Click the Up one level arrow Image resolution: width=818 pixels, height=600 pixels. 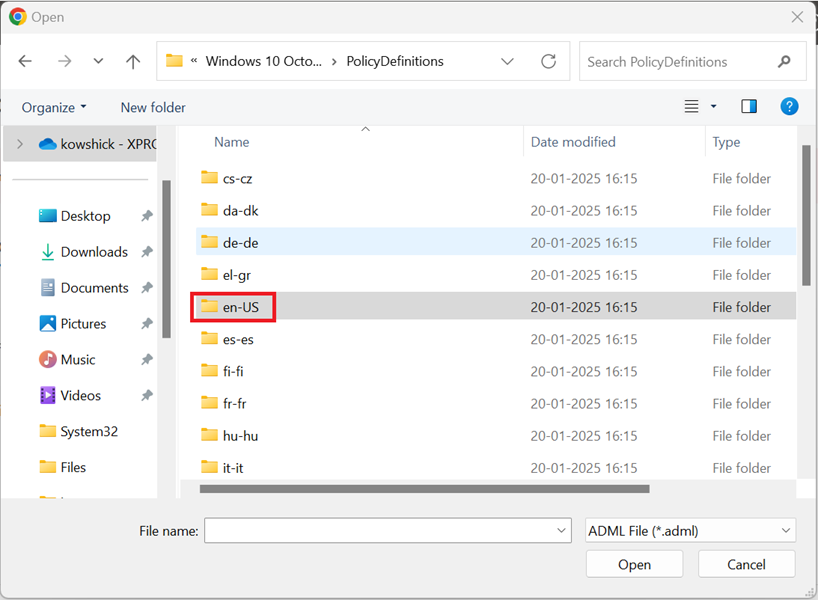(133, 62)
